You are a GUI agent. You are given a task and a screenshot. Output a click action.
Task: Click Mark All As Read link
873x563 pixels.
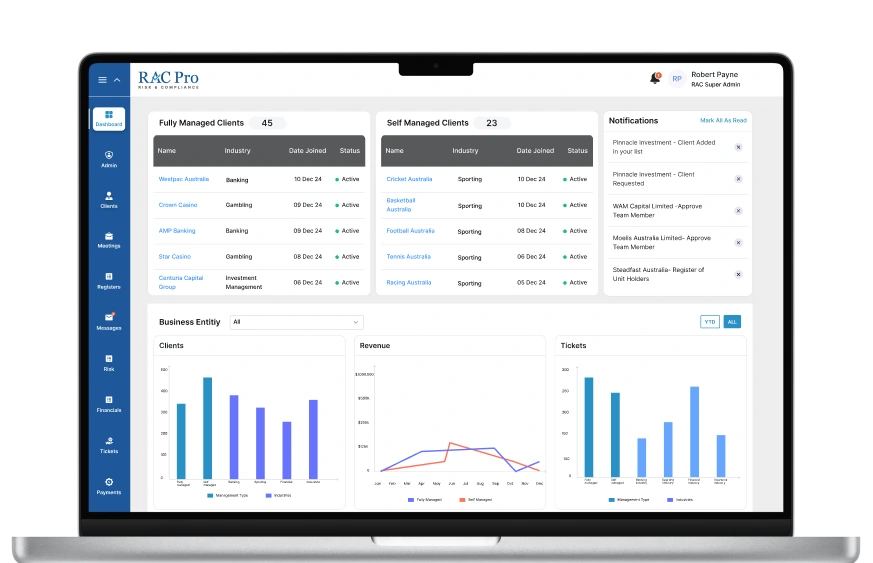click(x=723, y=120)
